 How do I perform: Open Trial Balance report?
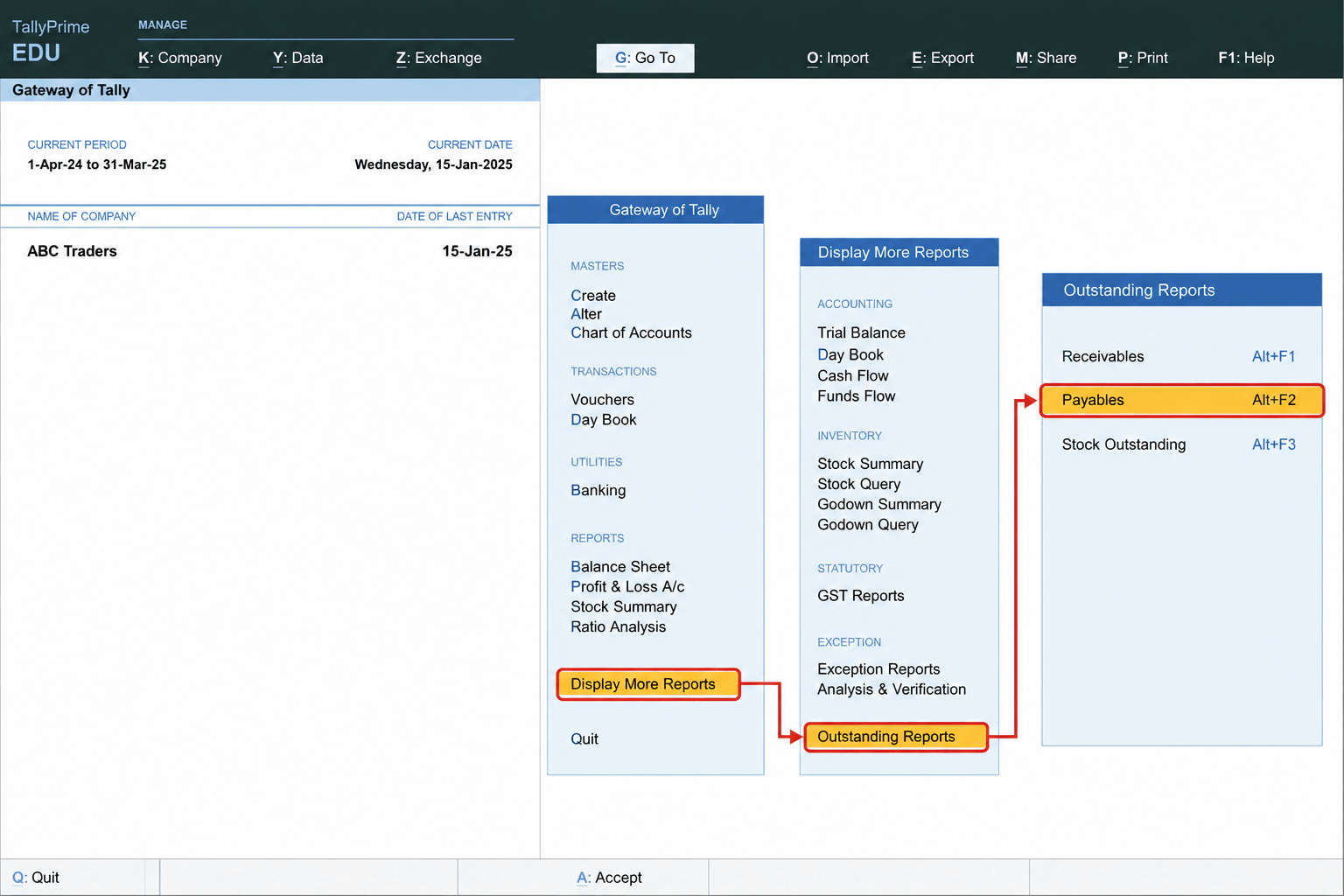(x=862, y=332)
